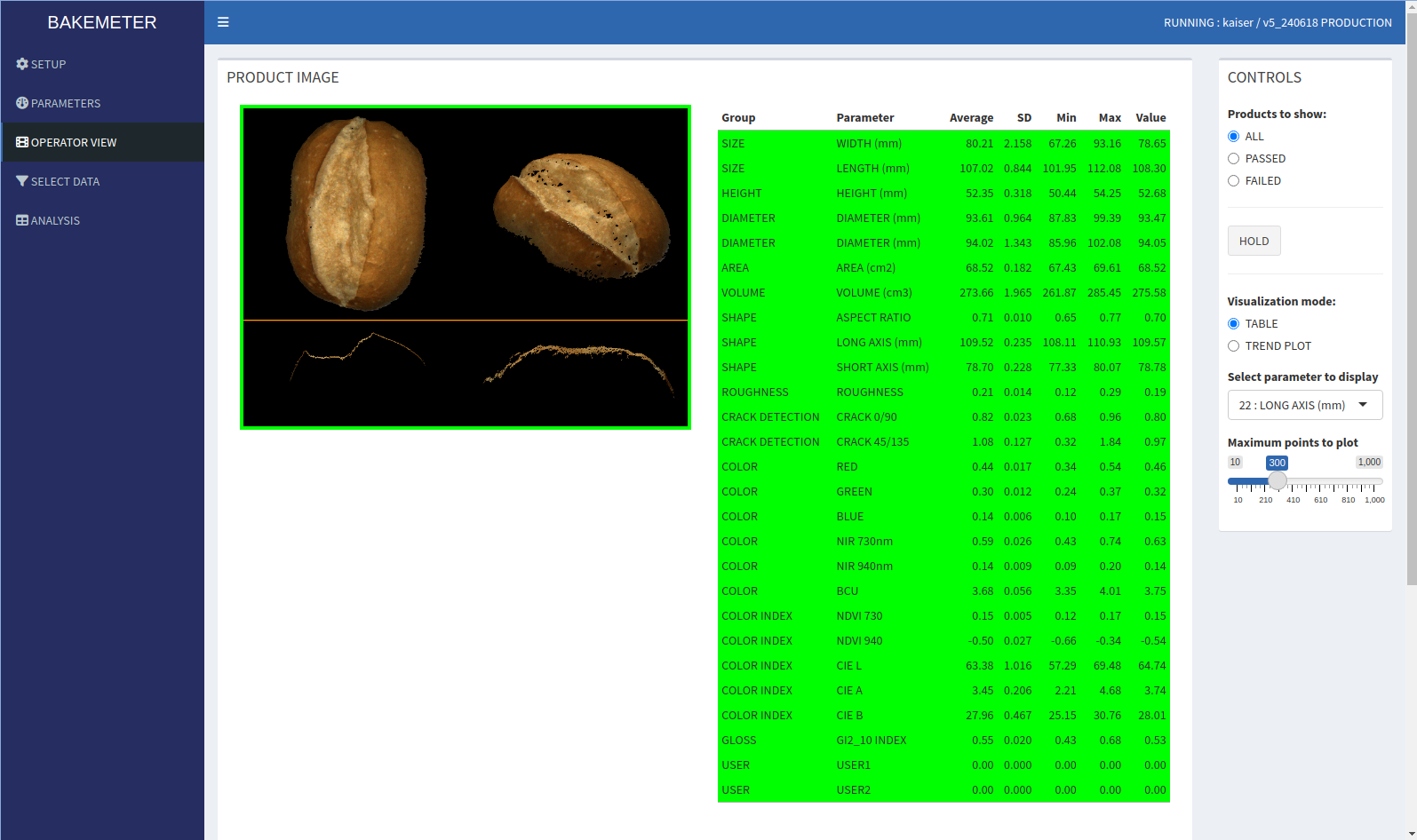Viewport: 1417px width, 840px height.
Task: Click the dropdown arrow beside LONG AXIS
Action: (1363, 405)
